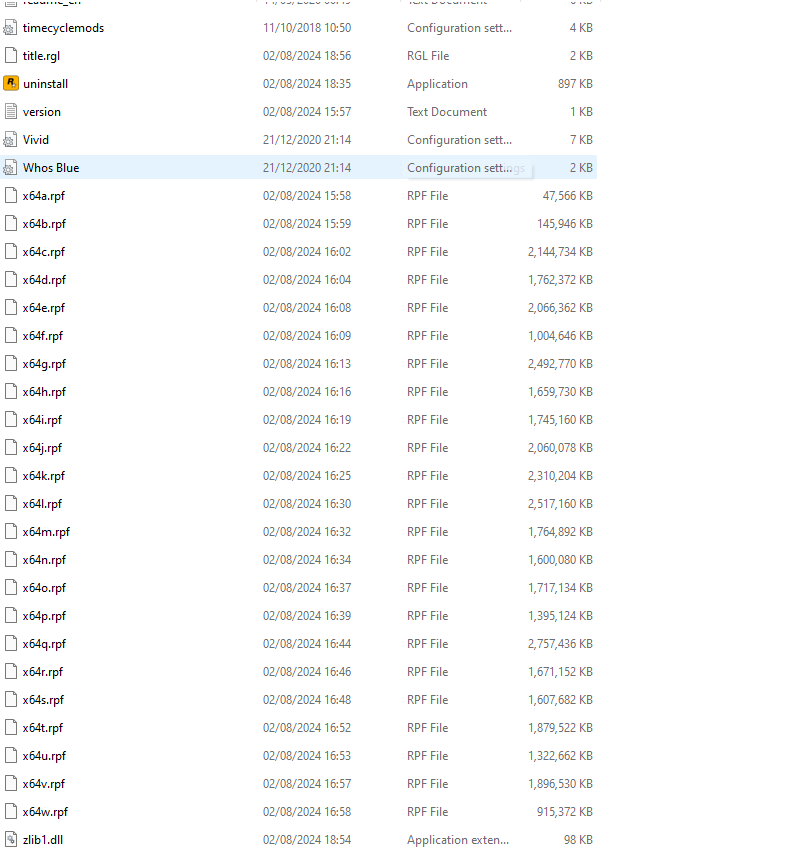Click the x64a.rpf file icon
The image size is (796, 864).
[10, 196]
